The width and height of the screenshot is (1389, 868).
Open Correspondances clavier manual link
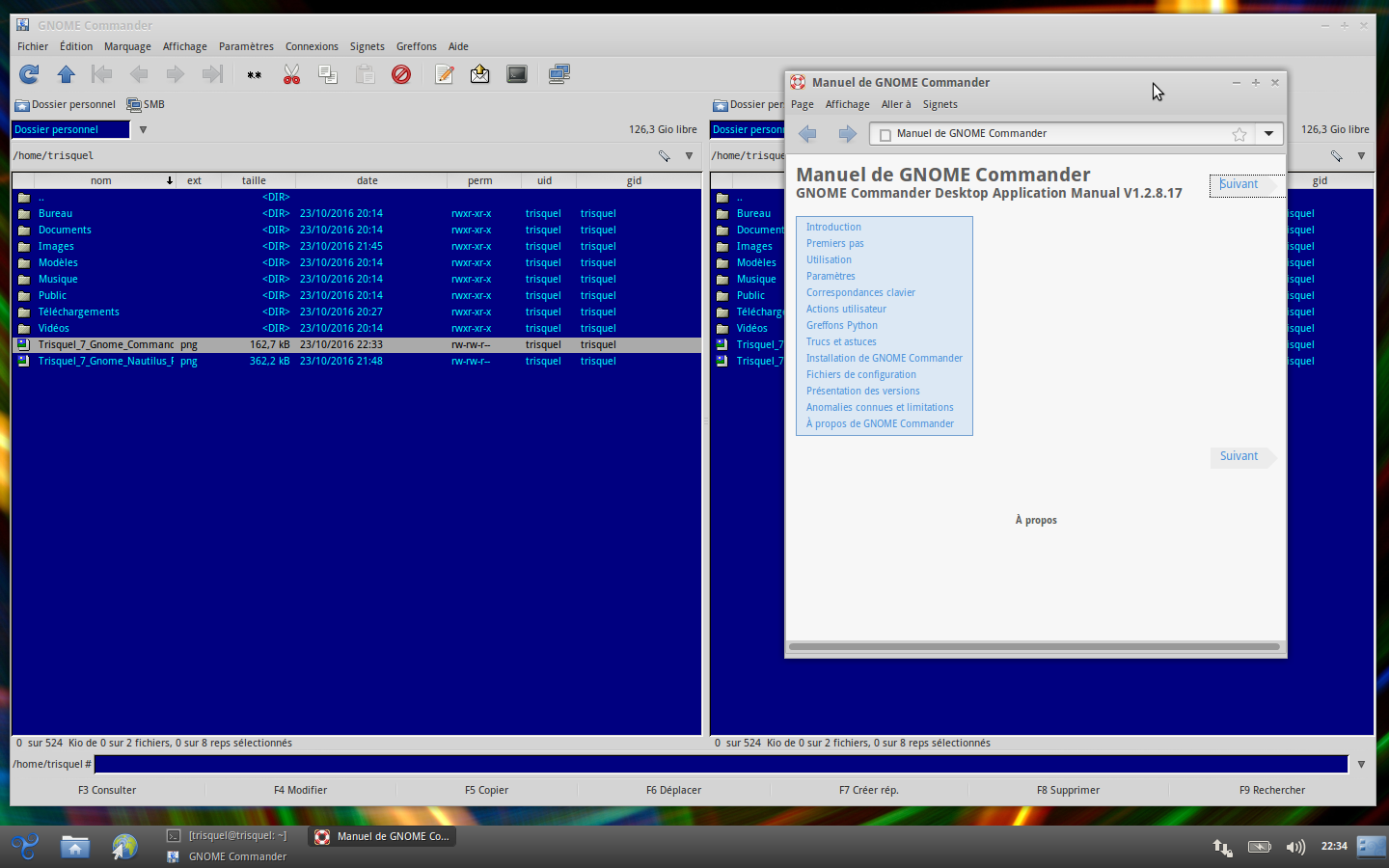tap(860, 293)
